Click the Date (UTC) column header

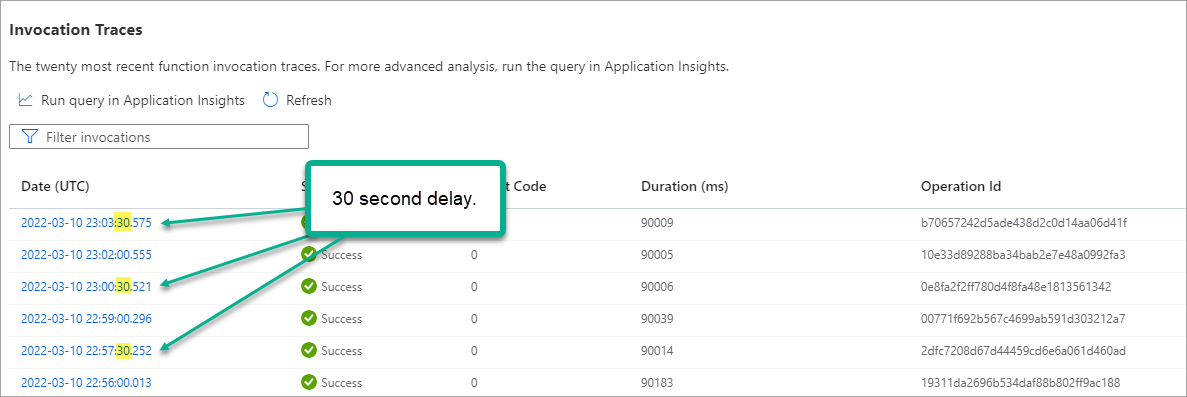pyautogui.click(x=55, y=186)
